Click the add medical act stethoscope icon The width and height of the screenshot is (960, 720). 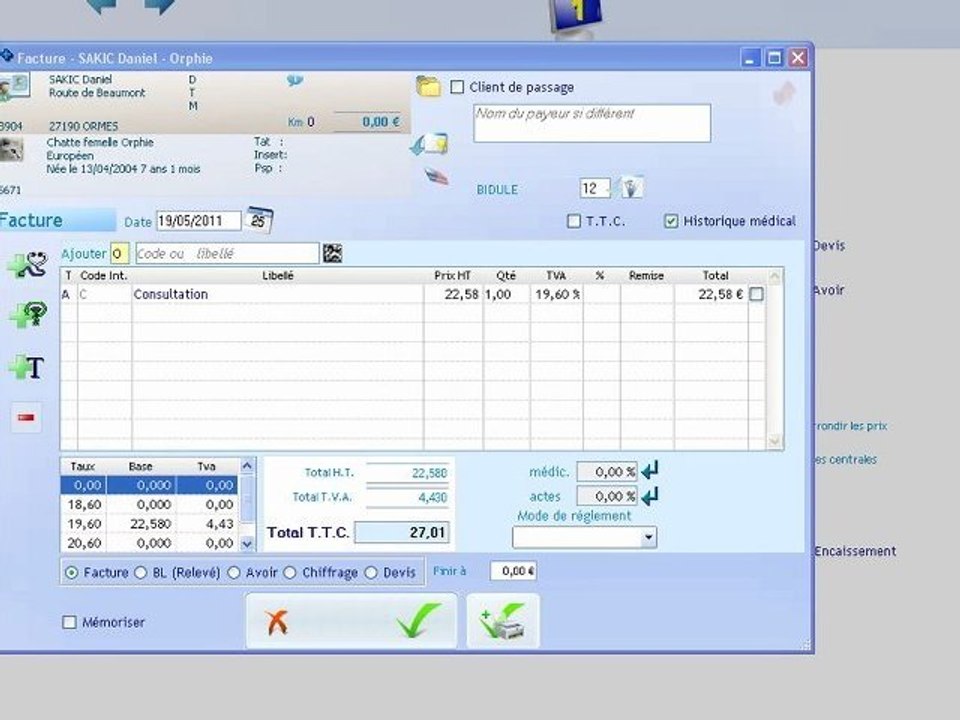[x=28, y=264]
